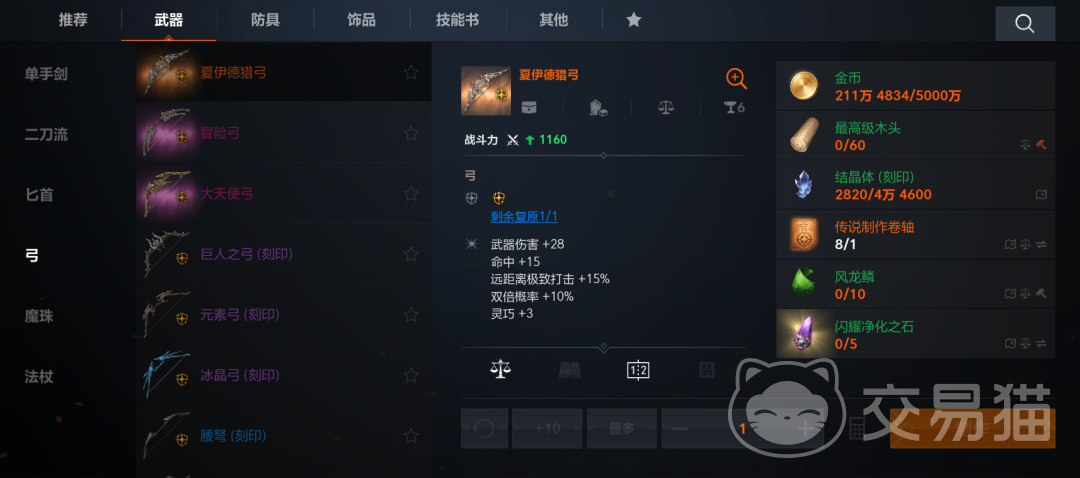Viewport: 1080px width, 478px height.
Task: Select the 冰晶弓 (刻印) list item
Action: pyautogui.click(x=284, y=375)
